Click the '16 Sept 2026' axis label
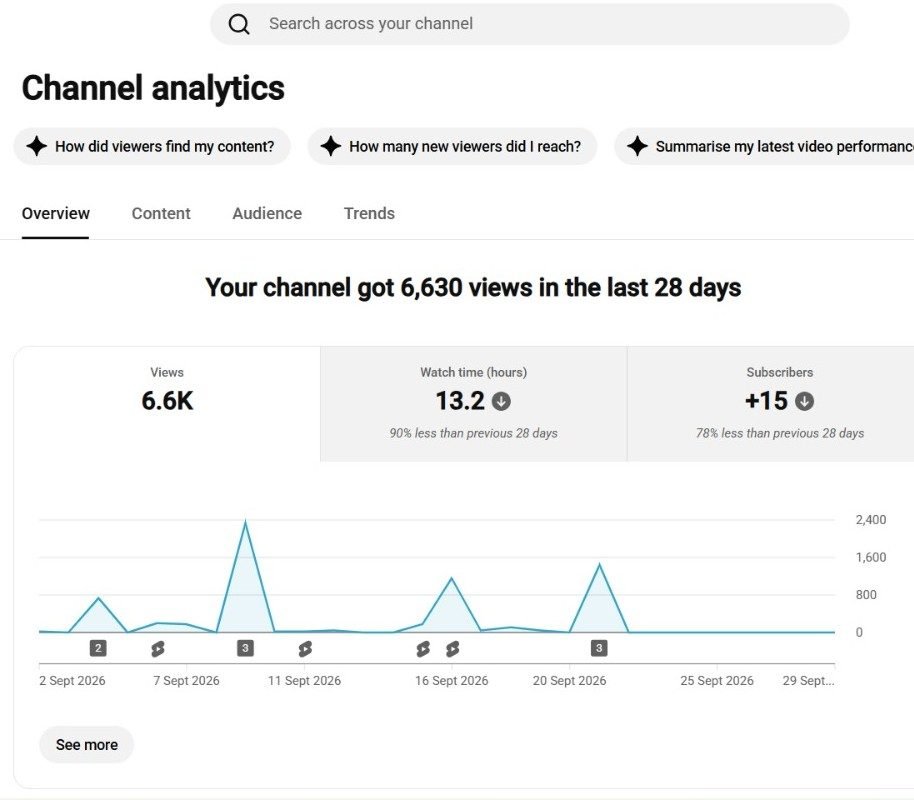This screenshot has width=914, height=800. click(x=452, y=680)
